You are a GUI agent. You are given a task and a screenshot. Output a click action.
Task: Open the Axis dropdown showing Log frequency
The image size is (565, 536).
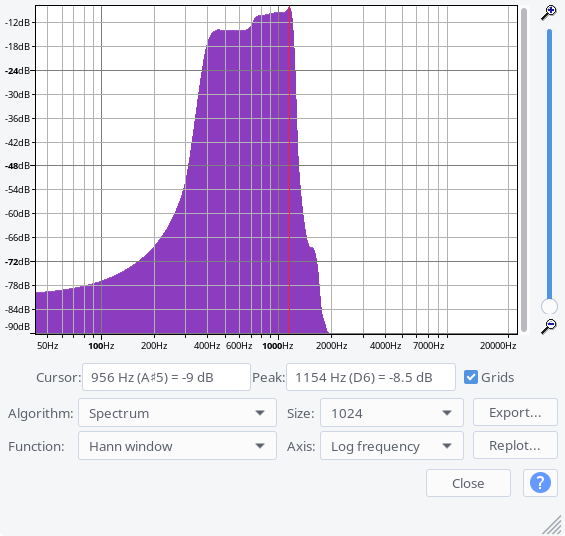click(392, 446)
